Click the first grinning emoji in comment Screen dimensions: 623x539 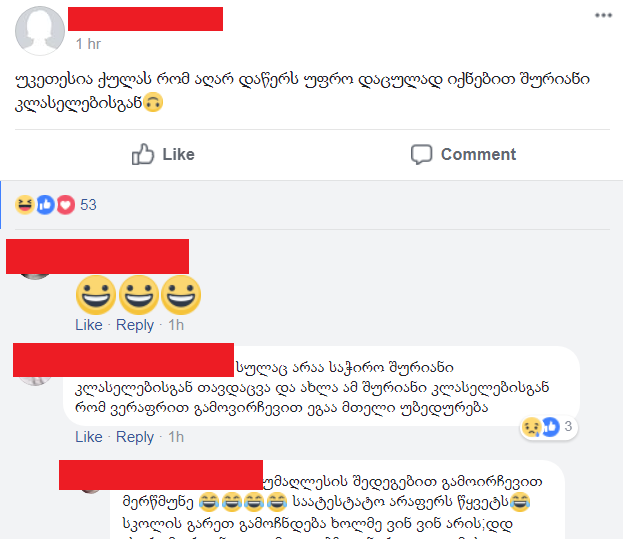96,295
